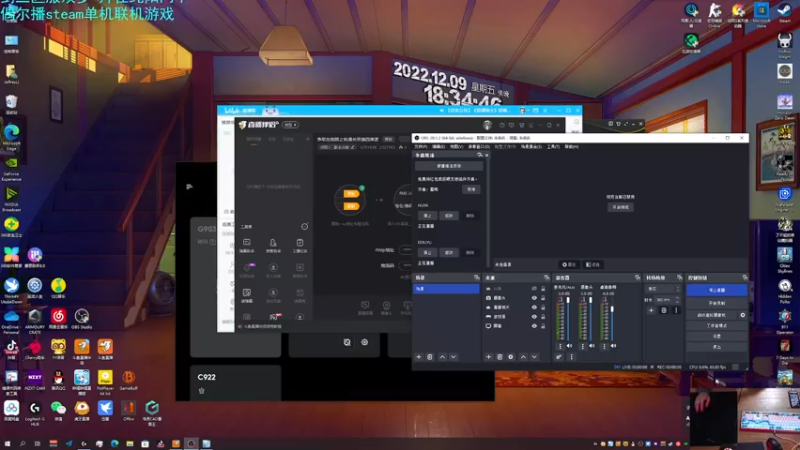Adjust transition duration stepper
This screenshot has height=450, width=800.
[x=678, y=299]
